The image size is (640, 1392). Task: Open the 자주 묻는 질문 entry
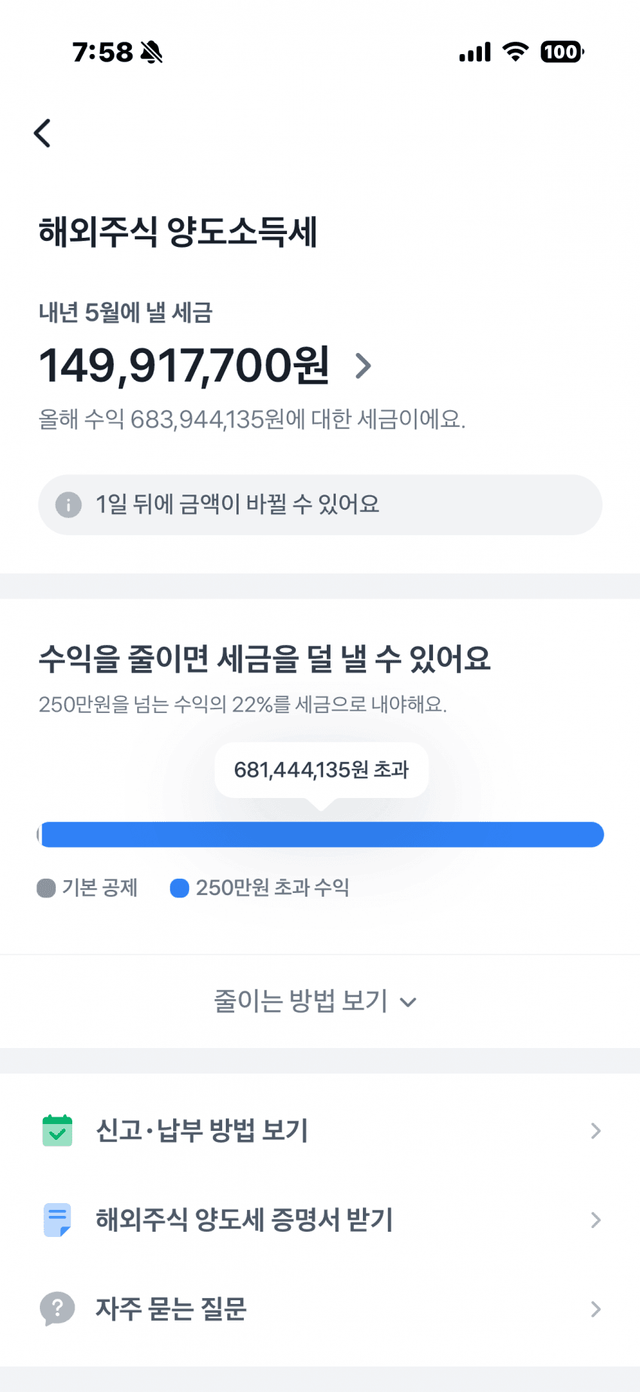coord(170,1309)
